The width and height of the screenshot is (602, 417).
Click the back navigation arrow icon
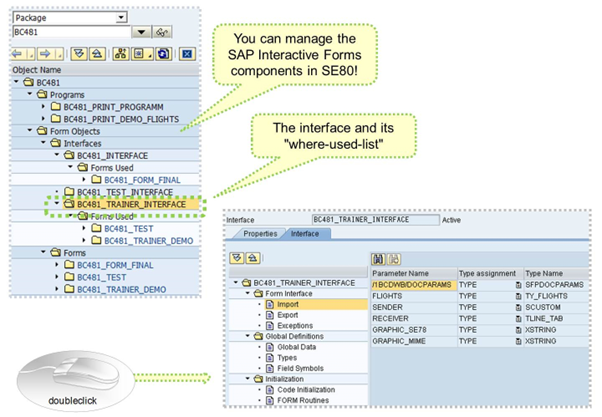coord(18,52)
